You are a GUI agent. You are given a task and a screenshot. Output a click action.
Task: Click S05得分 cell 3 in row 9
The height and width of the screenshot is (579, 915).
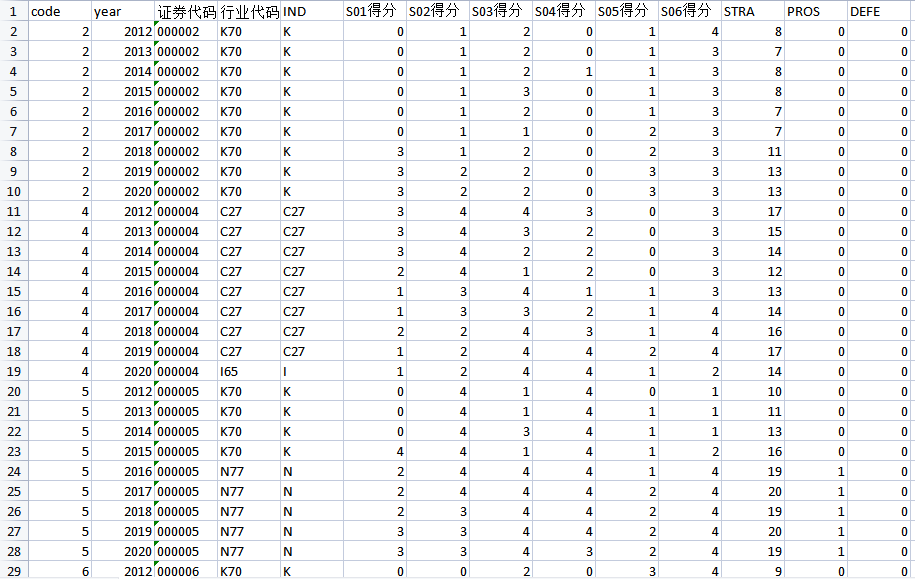627,172
